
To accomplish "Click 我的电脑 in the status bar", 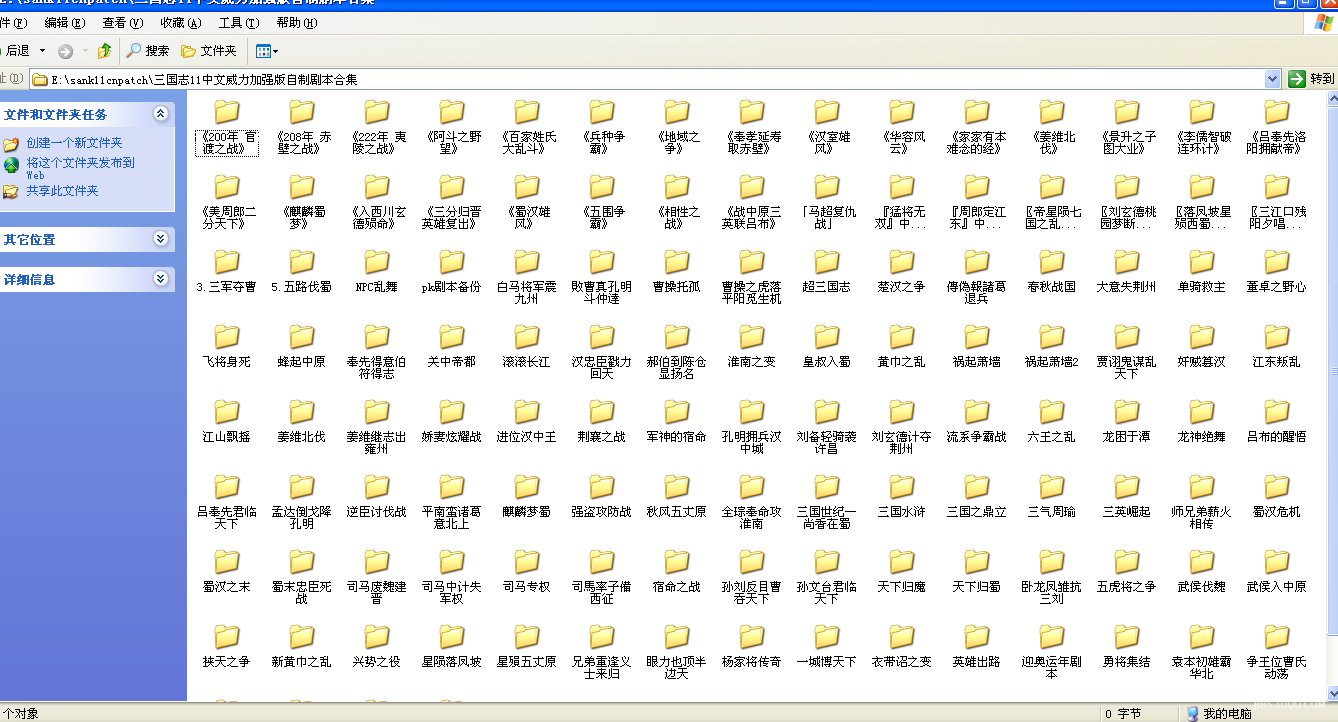I will [1227, 714].
